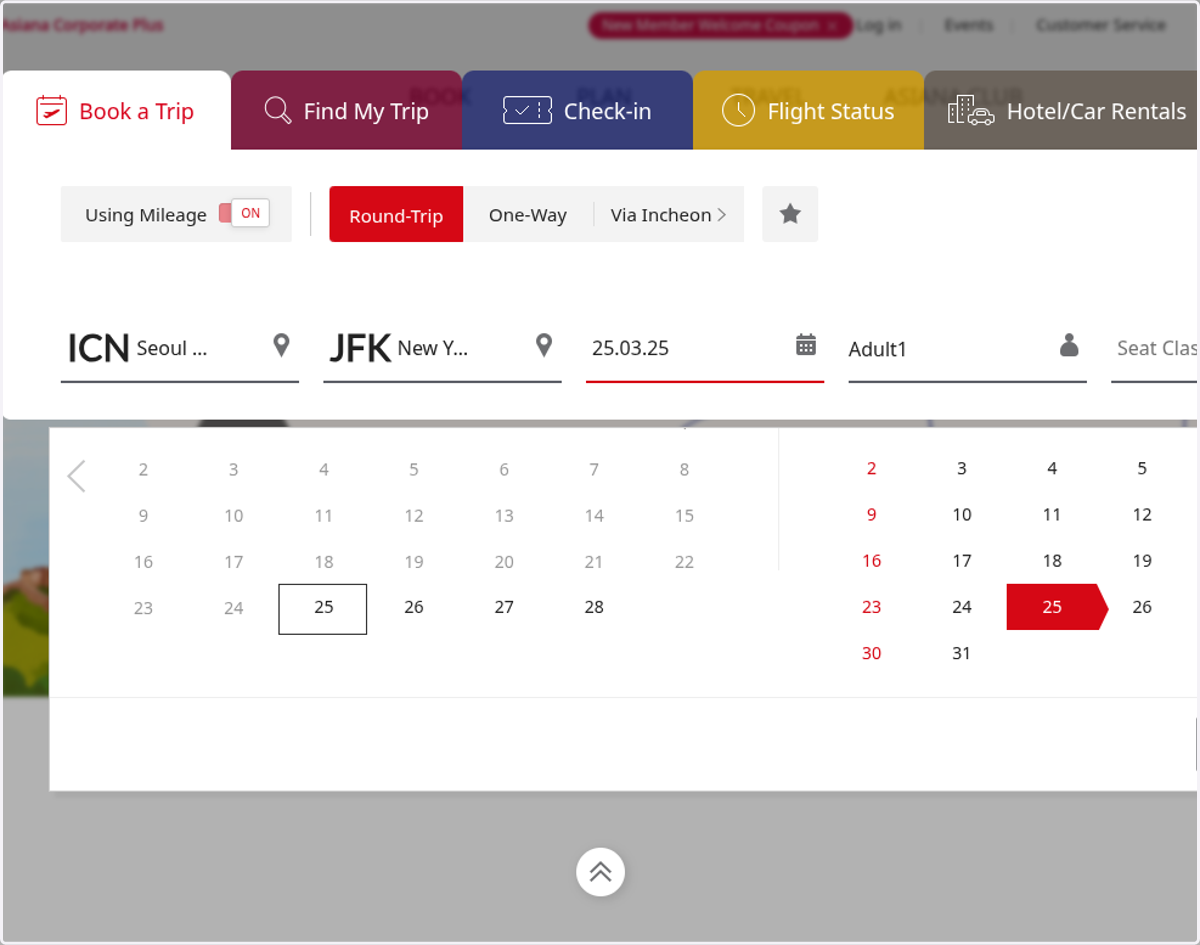Image resolution: width=1200 pixels, height=945 pixels.
Task: Select Round-Trip option
Action: click(x=396, y=215)
